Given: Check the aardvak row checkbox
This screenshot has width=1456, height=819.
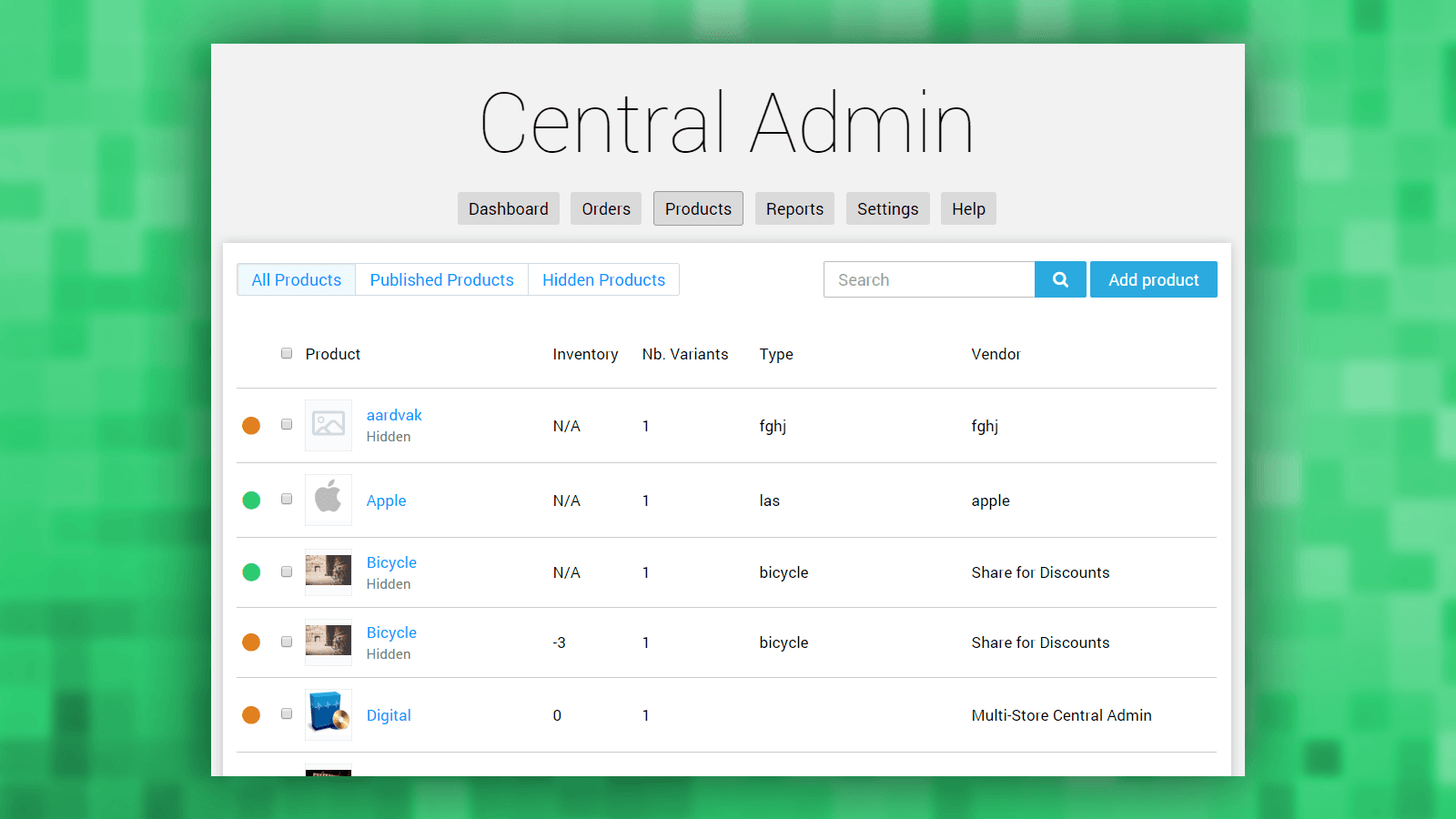Looking at the screenshot, I should (287, 424).
